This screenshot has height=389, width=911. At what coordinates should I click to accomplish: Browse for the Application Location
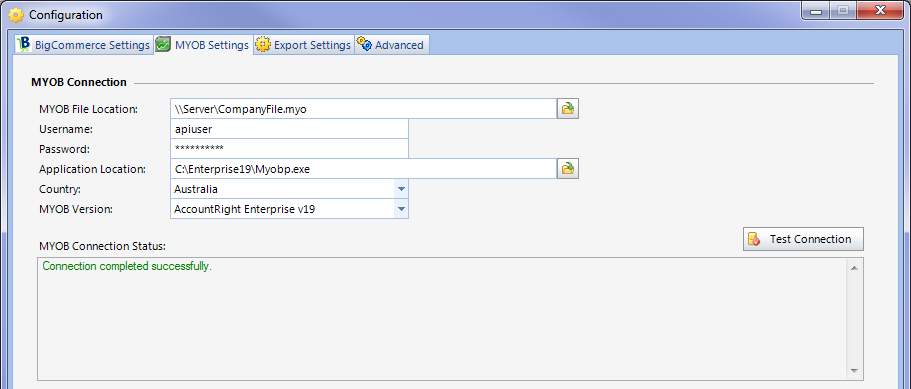point(568,169)
